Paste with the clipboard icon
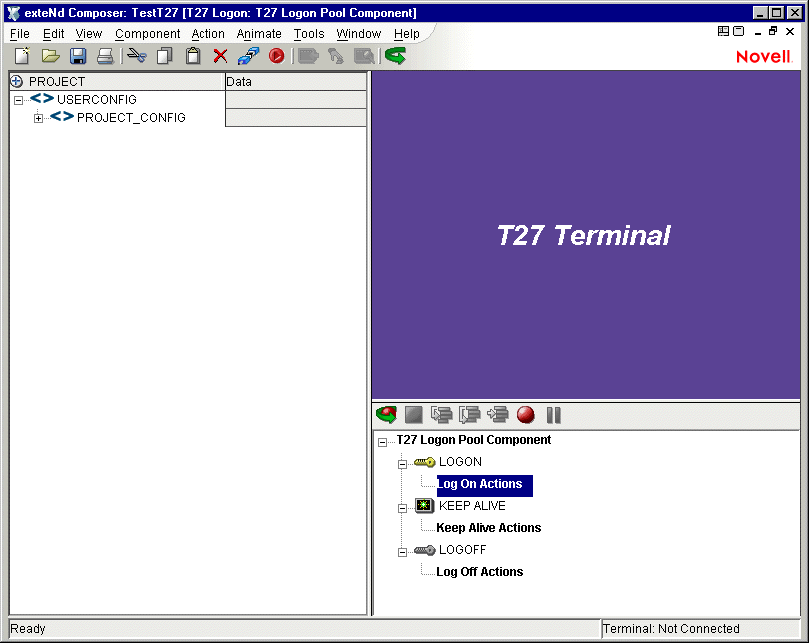This screenshot has height=643, width=809. (x=193, y=56)
